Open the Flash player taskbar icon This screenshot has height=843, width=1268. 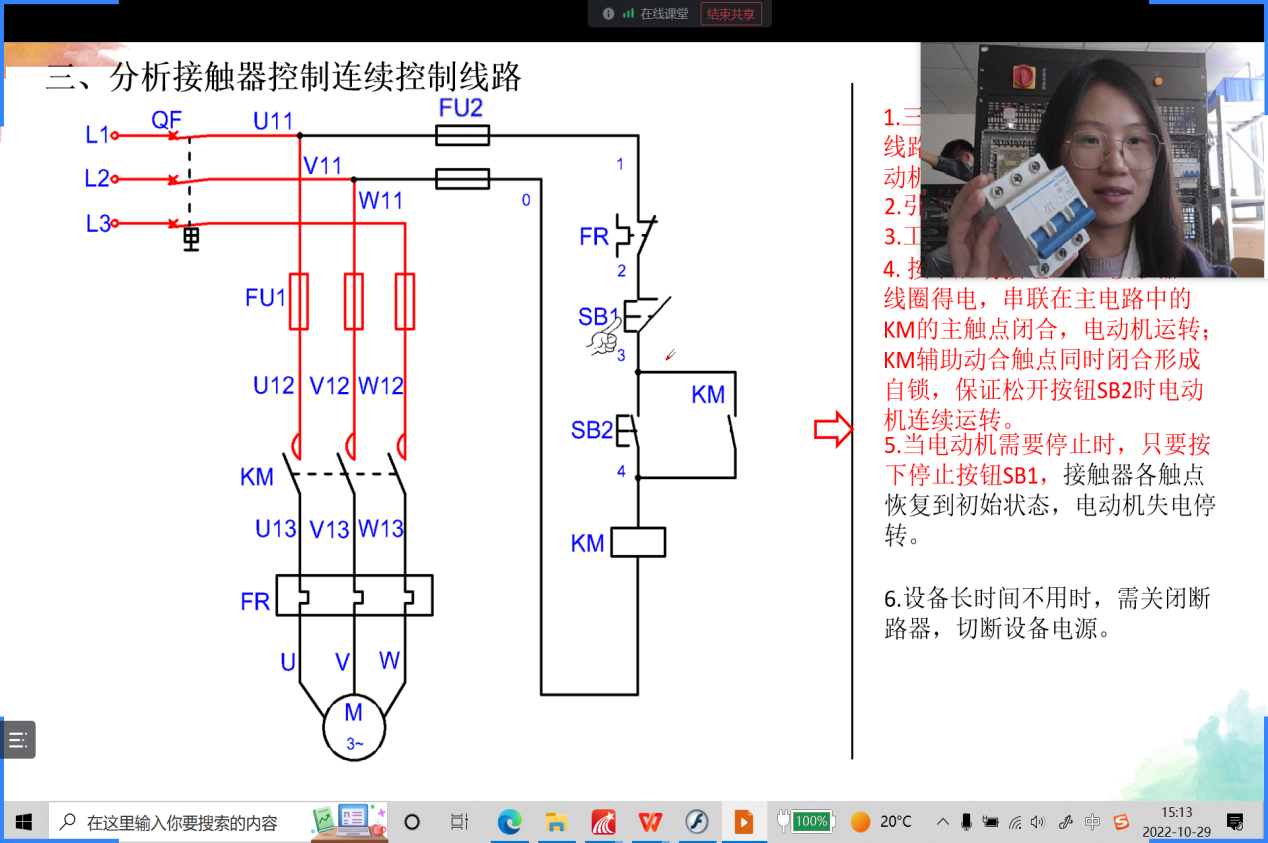click(x=697, y=822)
